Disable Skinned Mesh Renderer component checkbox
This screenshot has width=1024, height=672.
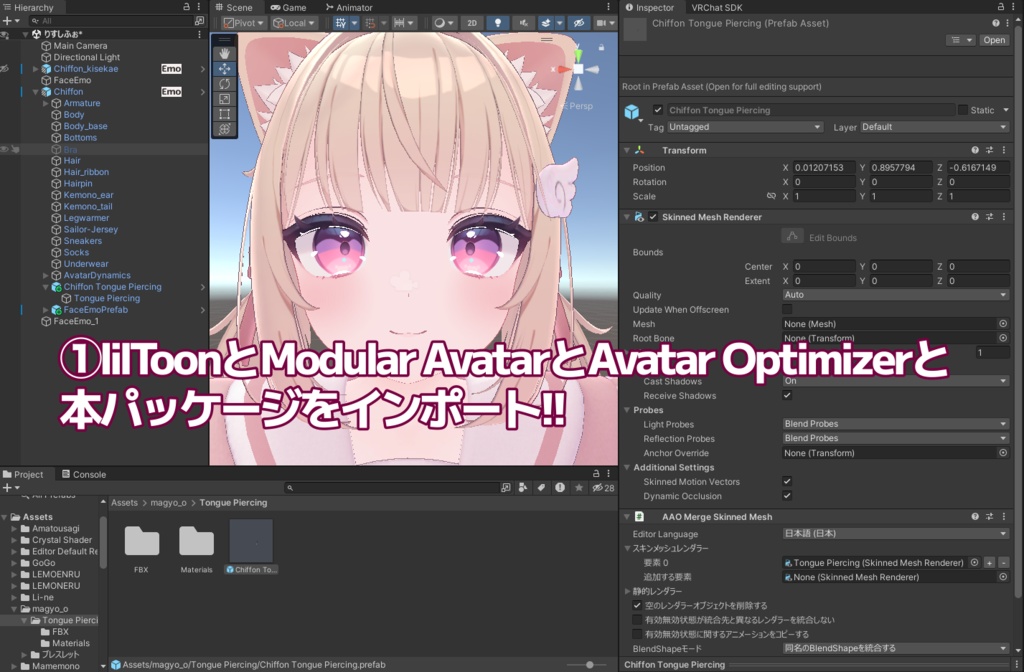[652, 217]
